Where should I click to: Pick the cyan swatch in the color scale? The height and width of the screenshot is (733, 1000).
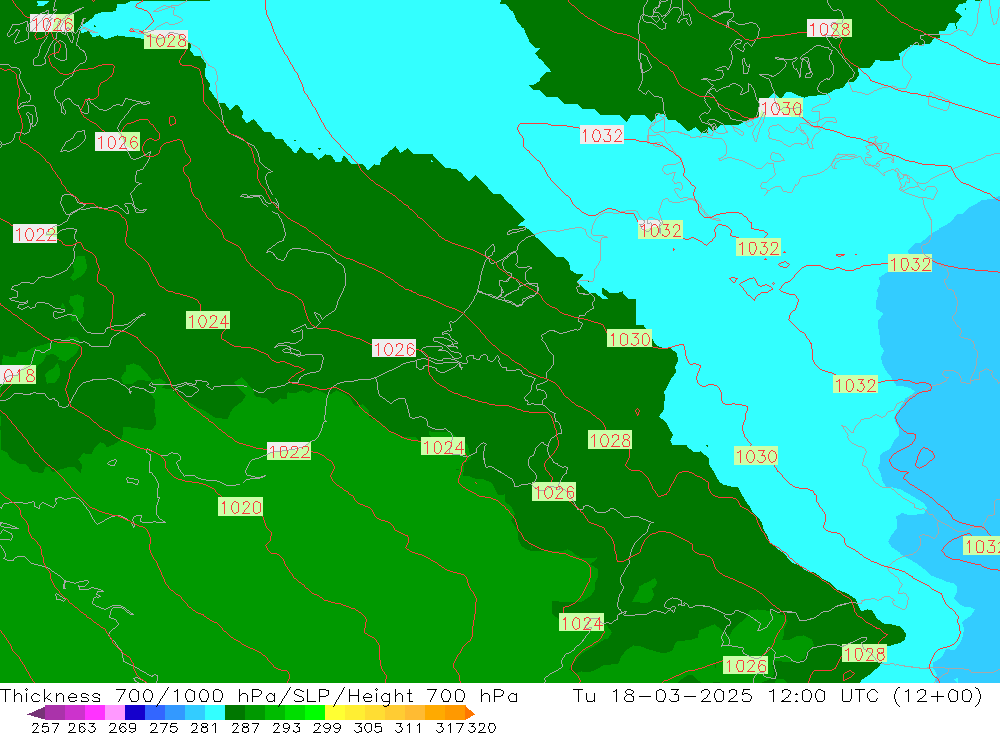(x=215, y=713)
